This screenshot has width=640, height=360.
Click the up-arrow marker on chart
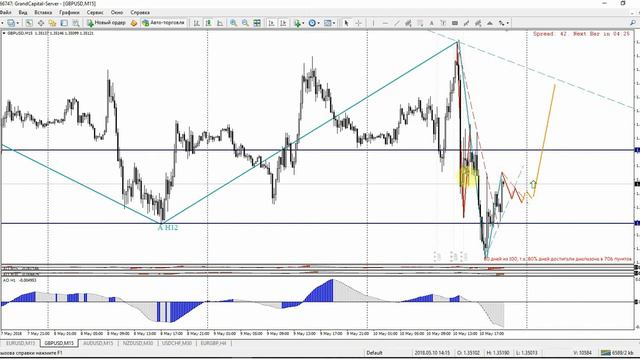pyautogui.click(x=533, y=184)
